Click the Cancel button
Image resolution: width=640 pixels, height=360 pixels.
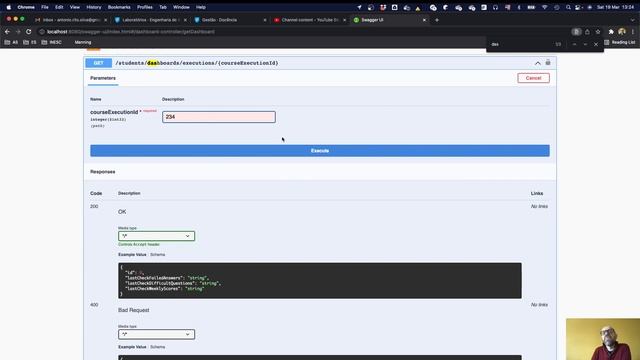(x=533, y=78)
